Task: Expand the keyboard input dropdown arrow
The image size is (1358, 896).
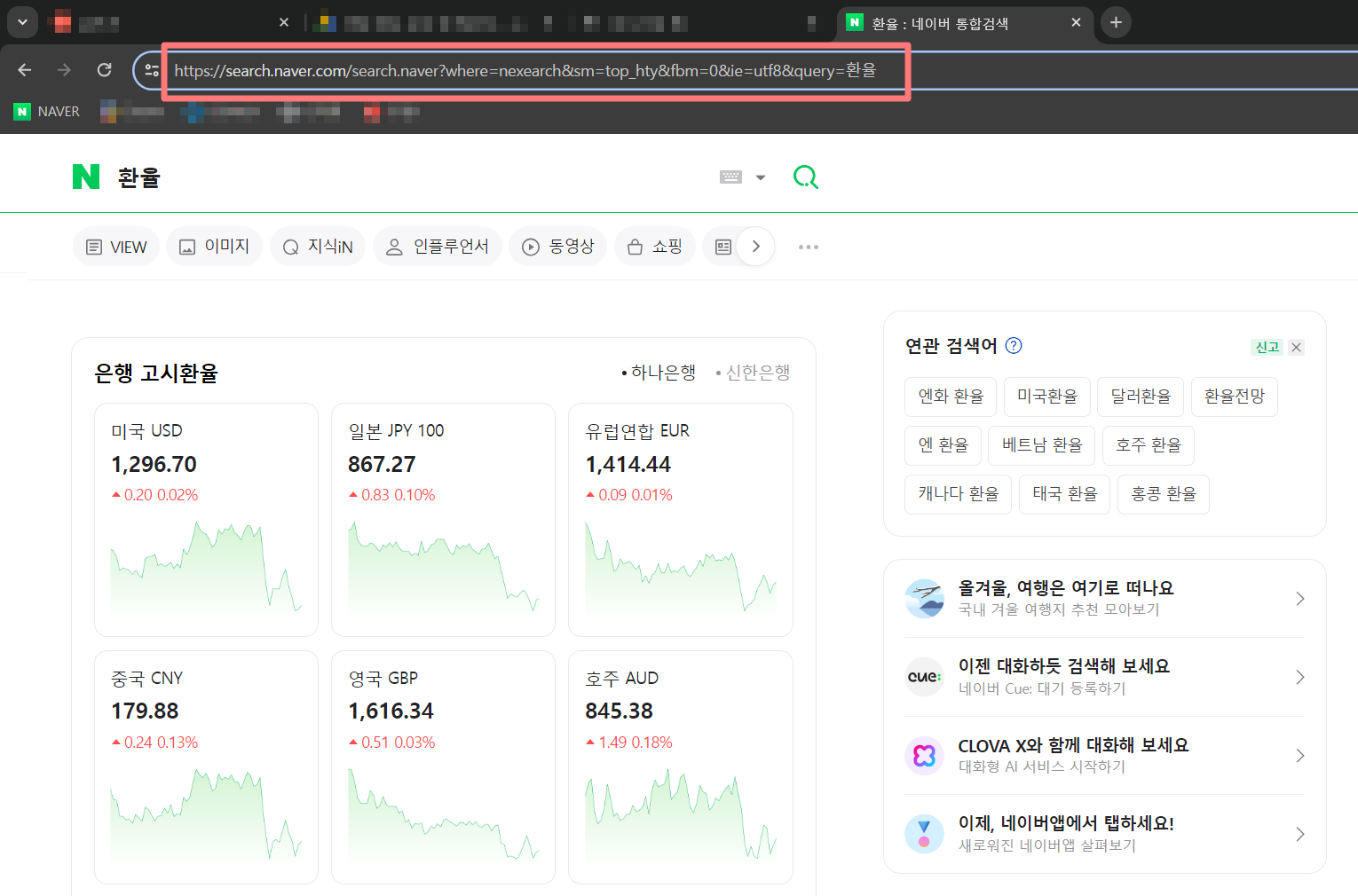Action: coord(761,177)
